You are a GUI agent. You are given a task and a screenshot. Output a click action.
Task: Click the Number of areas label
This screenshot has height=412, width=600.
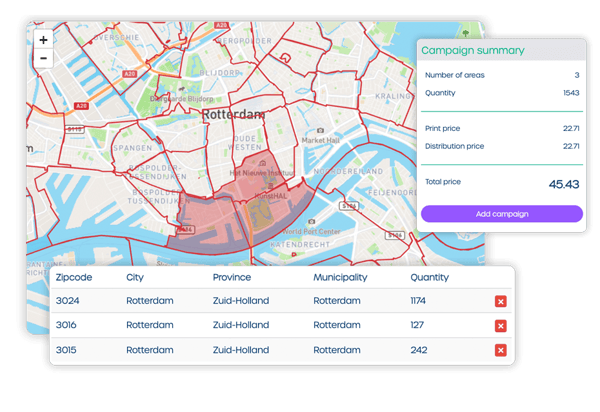pos(455,75)
